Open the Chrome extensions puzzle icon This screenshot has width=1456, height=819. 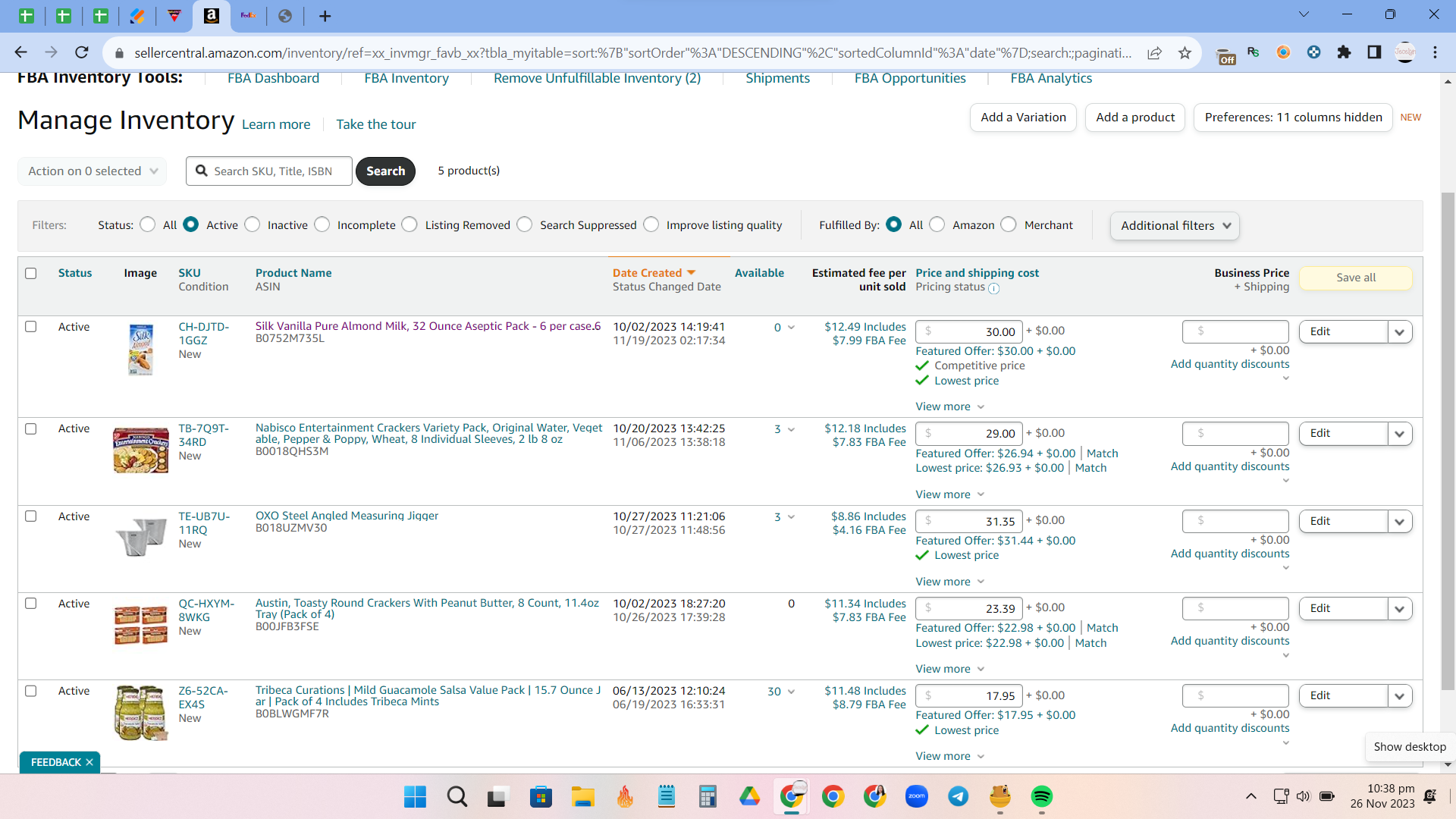point(1344,52)
